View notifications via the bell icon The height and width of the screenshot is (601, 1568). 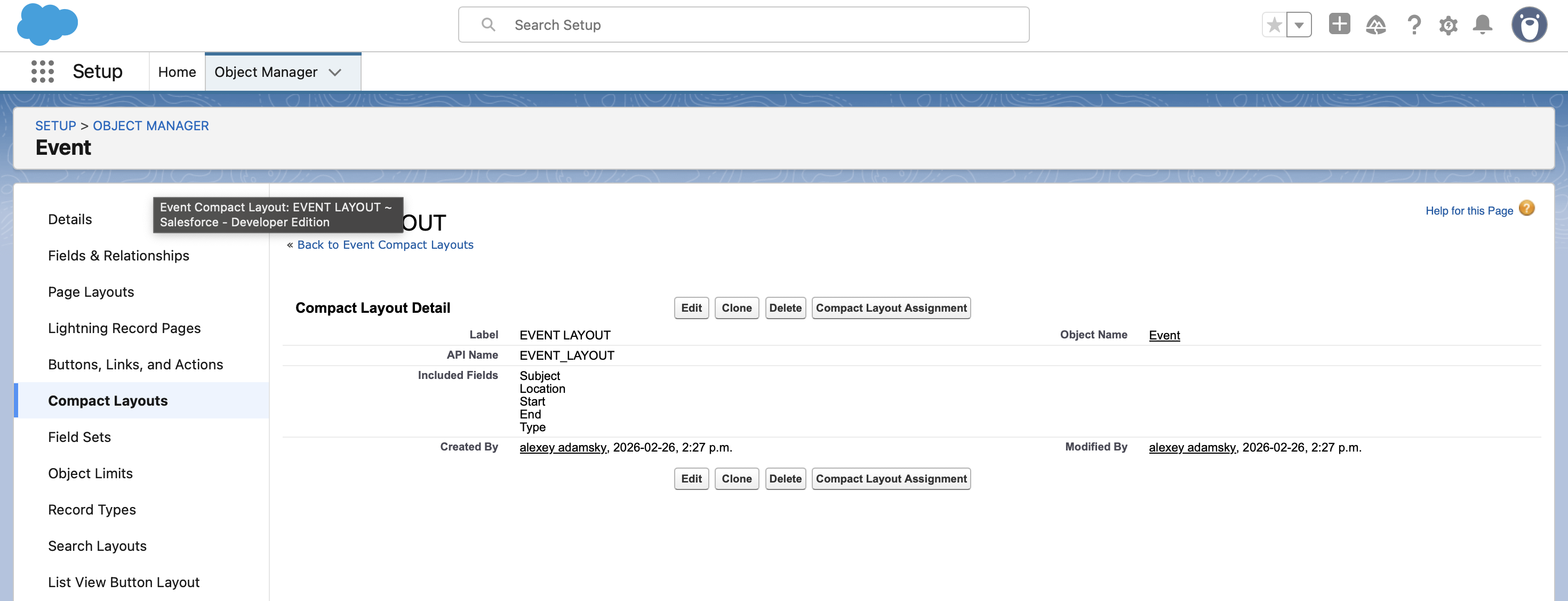[1483, 25]
